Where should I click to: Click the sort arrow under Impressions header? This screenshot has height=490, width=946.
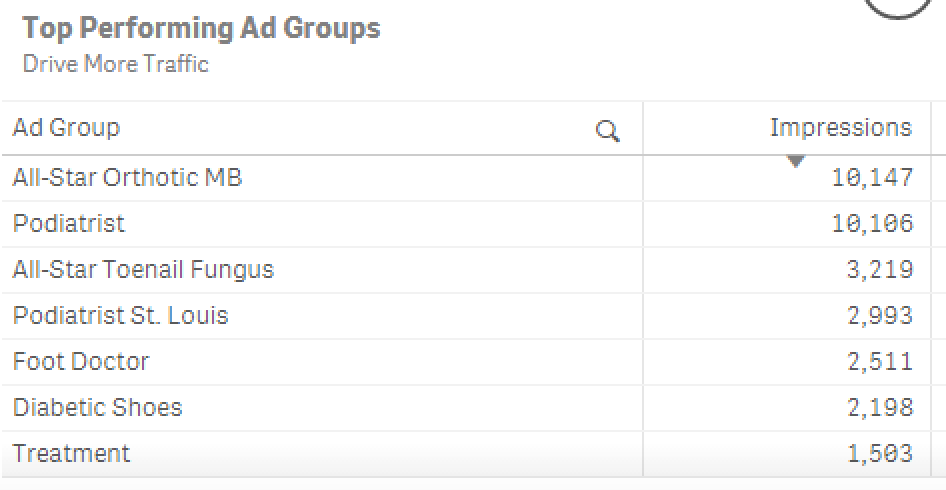coord(796,160)
